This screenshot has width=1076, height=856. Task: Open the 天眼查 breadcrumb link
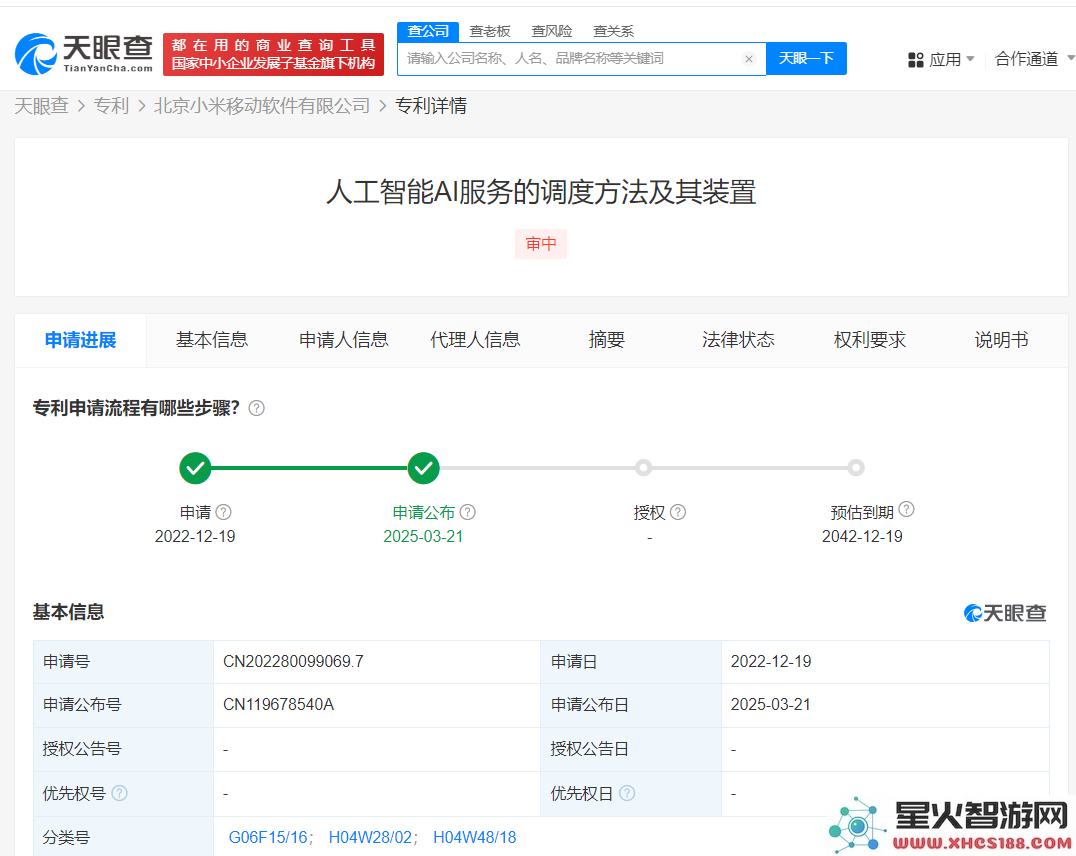[x=41, y=106]
